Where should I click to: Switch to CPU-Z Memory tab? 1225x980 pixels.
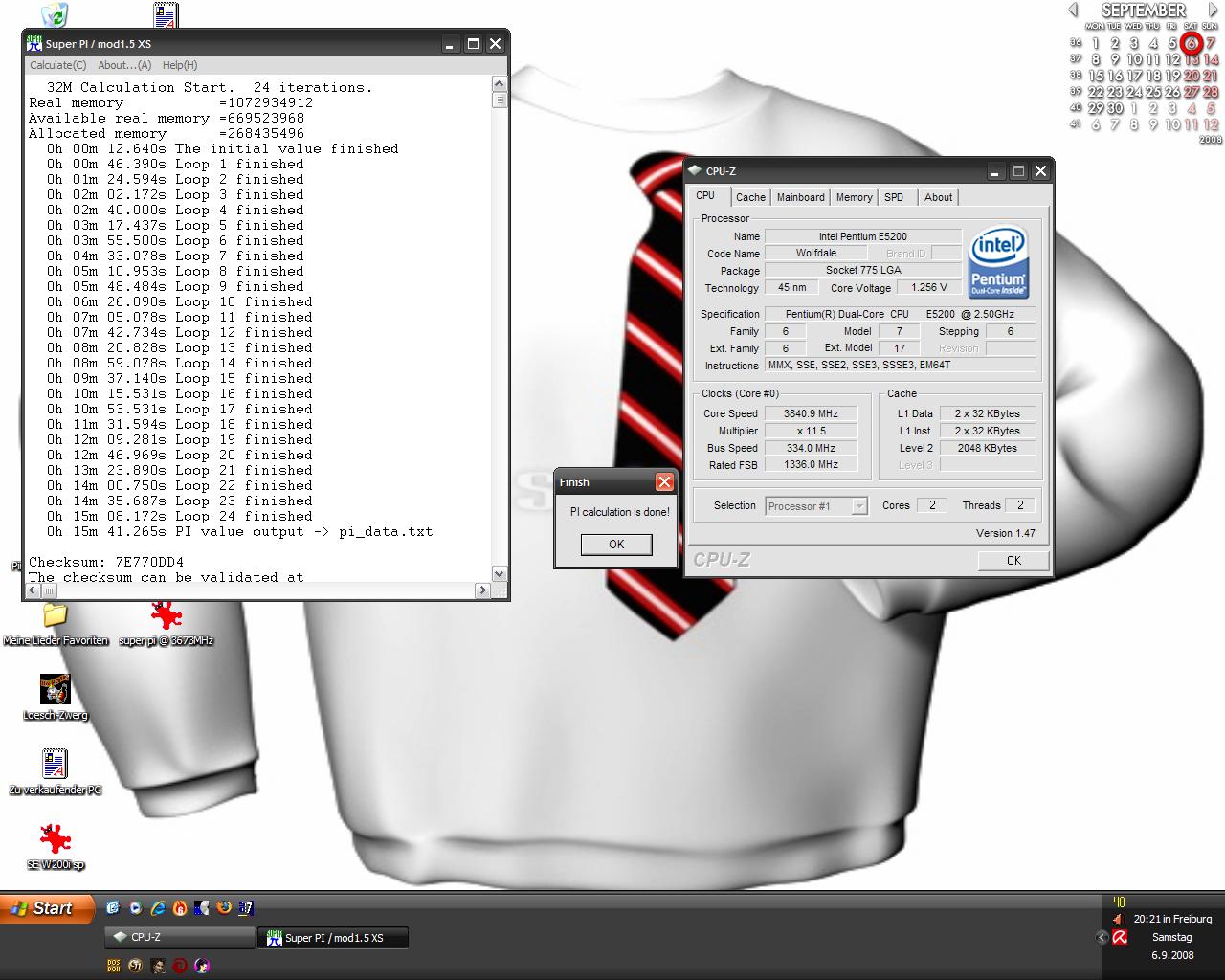click(854, 197)
